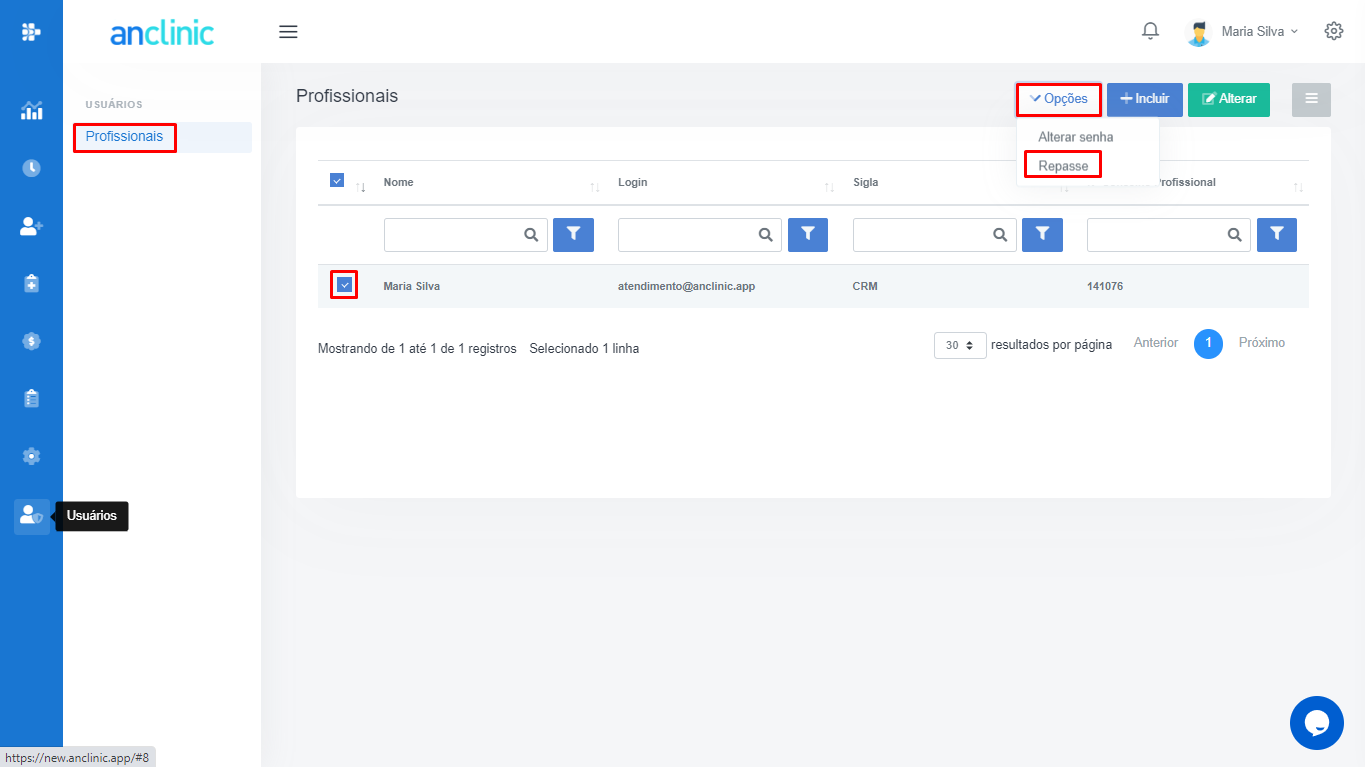Select page 1 in pagination
This screenshot has width=1365, height=767.
(x=1208, y=344)
